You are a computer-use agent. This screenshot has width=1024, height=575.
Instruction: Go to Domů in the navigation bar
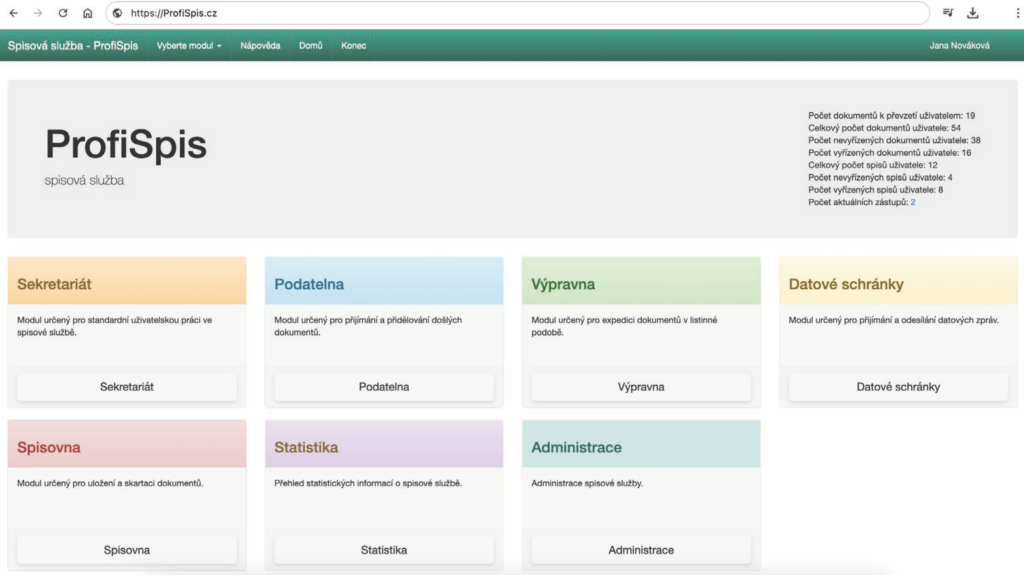(311, 46)
